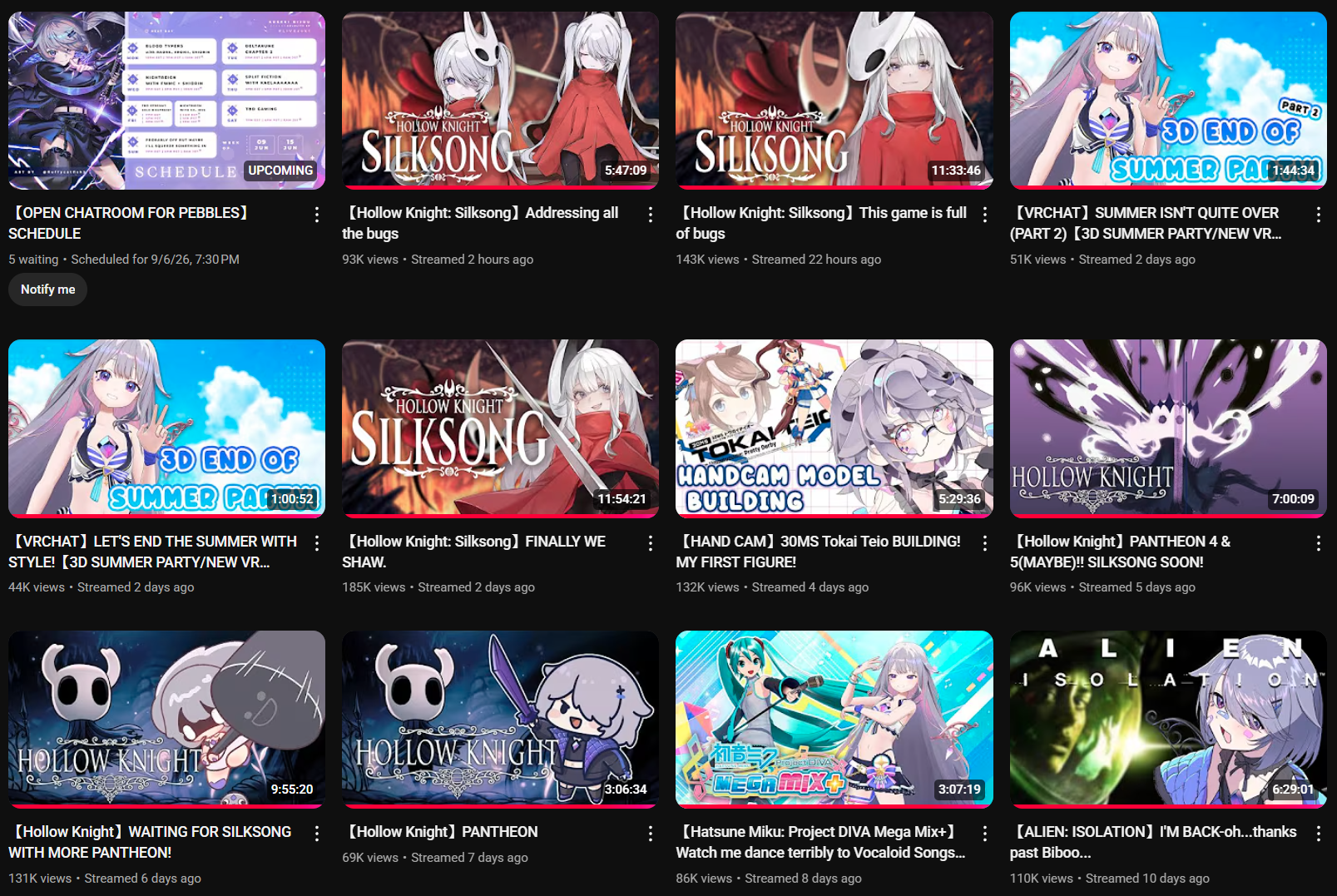
Task: Play the 11:33:46 Silksong stream thumbnail
Action: [834, 100]
